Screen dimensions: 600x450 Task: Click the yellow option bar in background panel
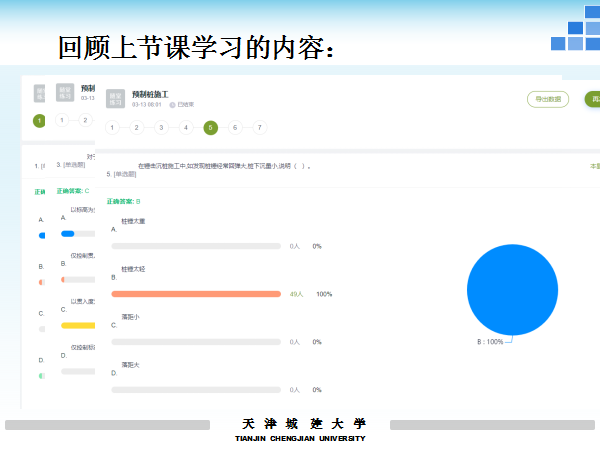(x=77, y=325)
